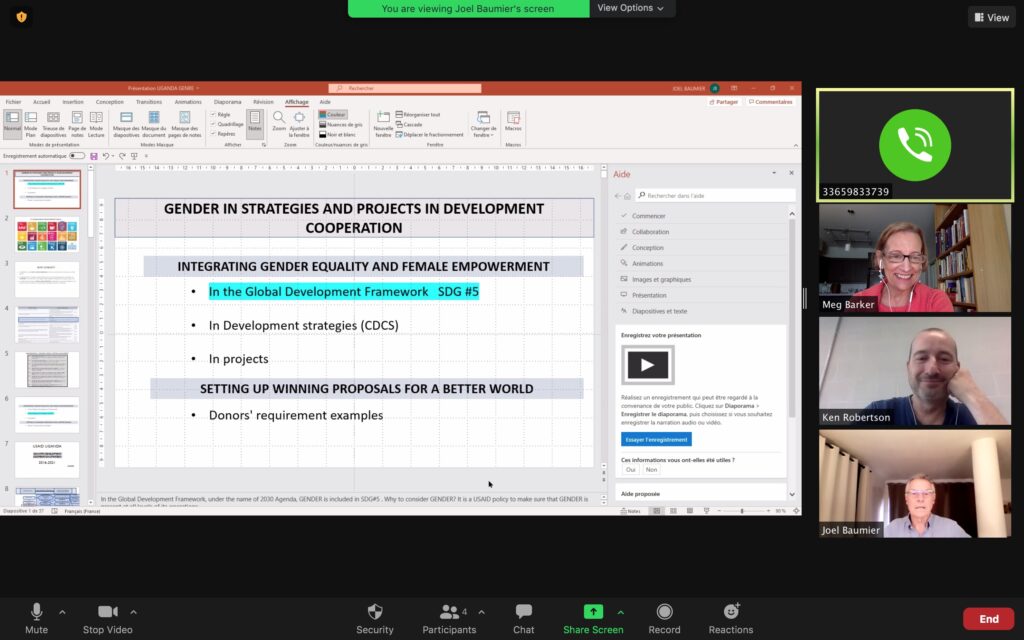Open the Zoom magnifier dialog

click(x=279, y=121)
